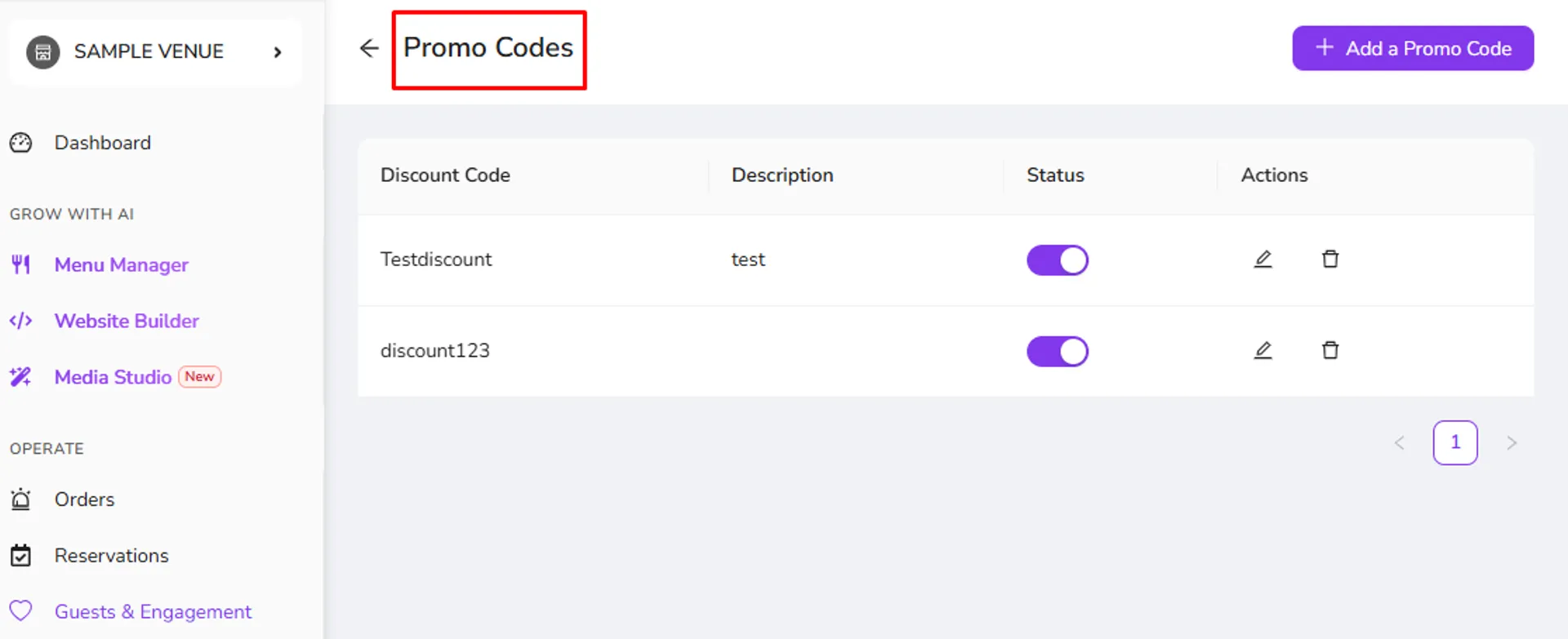
Task: Disable the discount123 status toggle
Action: pos(1058,352)
